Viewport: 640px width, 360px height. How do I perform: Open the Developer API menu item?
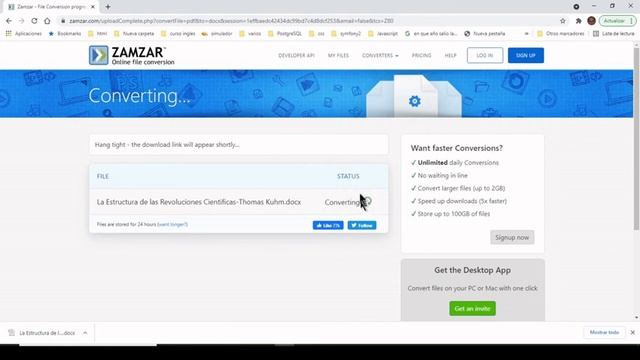pos(296,56)
